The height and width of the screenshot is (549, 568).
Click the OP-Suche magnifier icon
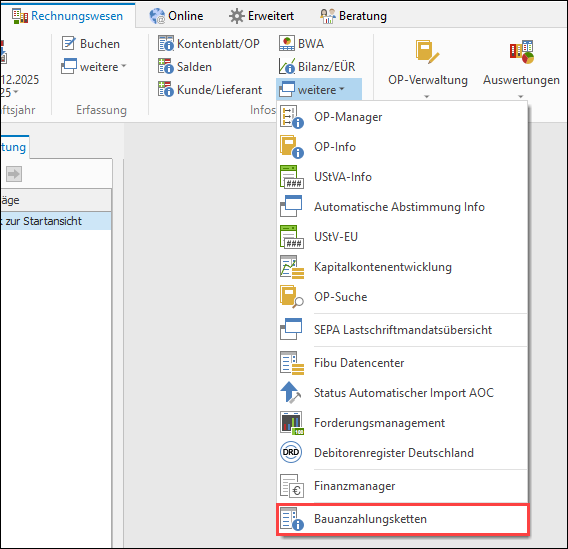pos(292,297)
